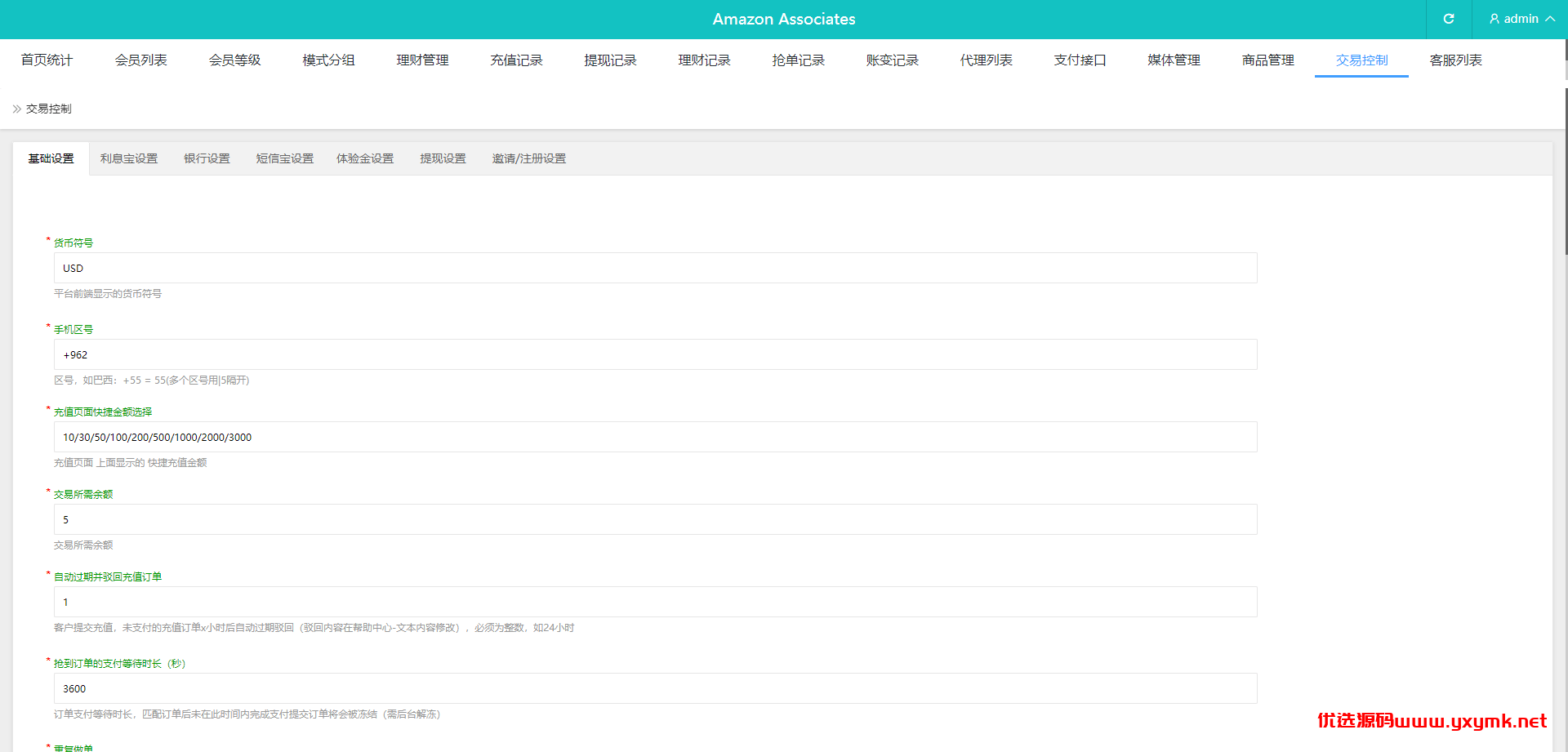Open 客服列表 menu
The width and height of the screenshot is (1568, 752).
tap(1455, 60)
